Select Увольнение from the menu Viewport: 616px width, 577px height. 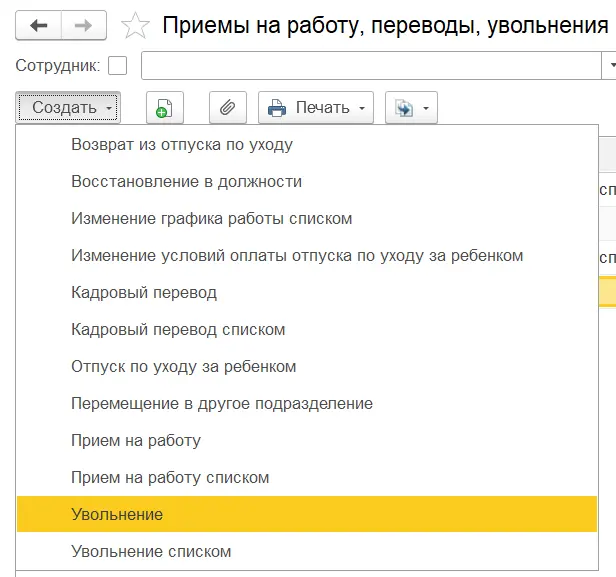pyautogui.click(x=117, y=514)
